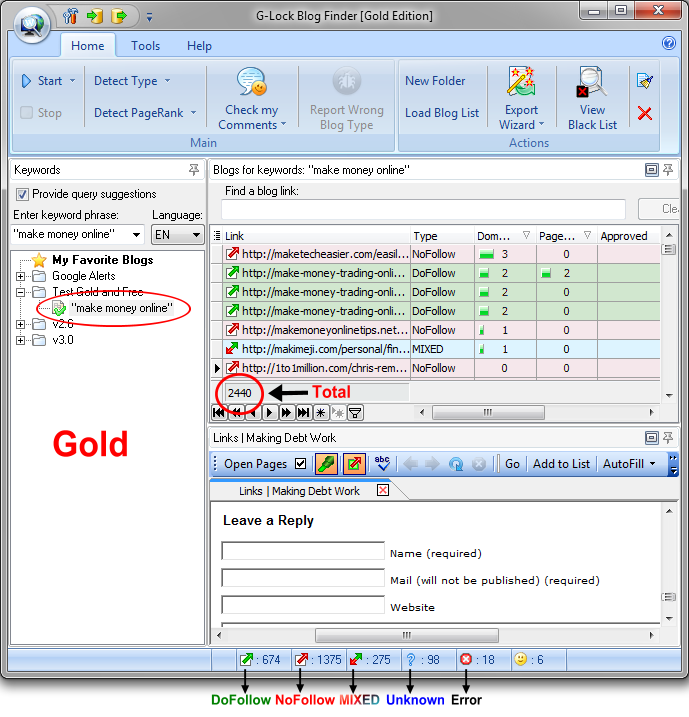Click the View Black List magnifier icon
The height and width of the screenshot is (717, 689).
click(x=592, y=82)
